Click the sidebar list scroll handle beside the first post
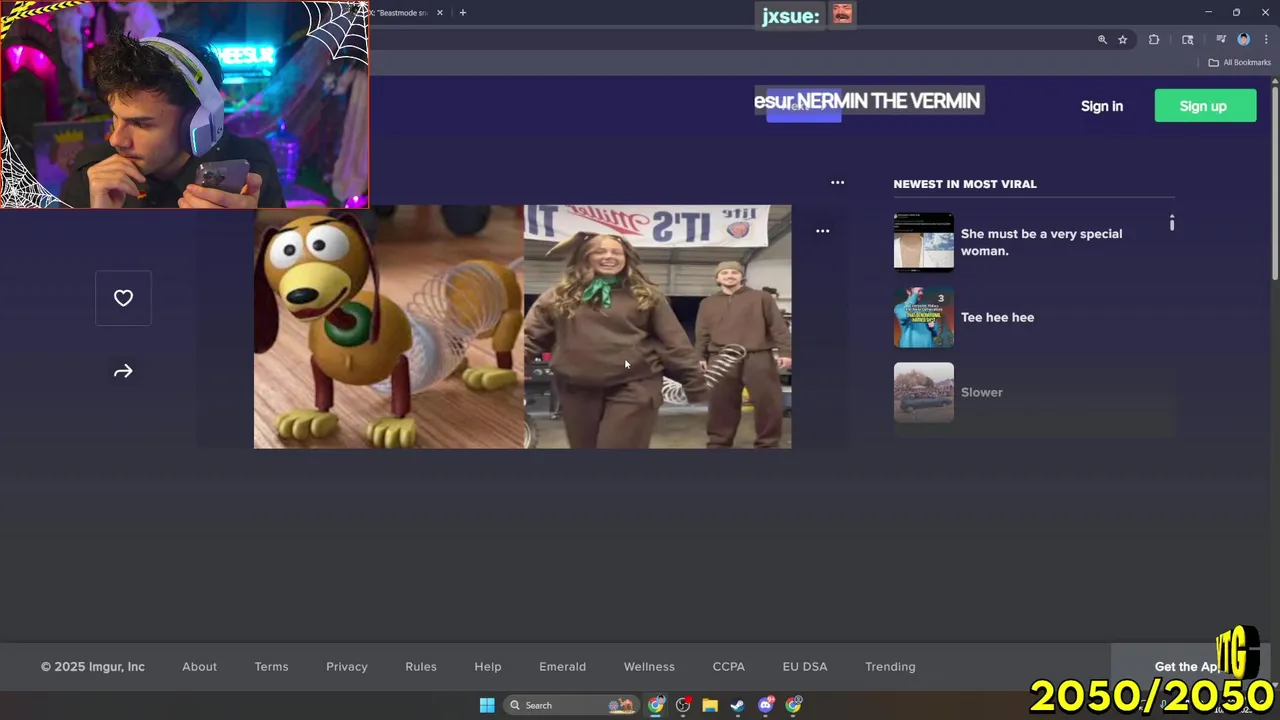The image size is (1280, 720). click(1172, 223)
